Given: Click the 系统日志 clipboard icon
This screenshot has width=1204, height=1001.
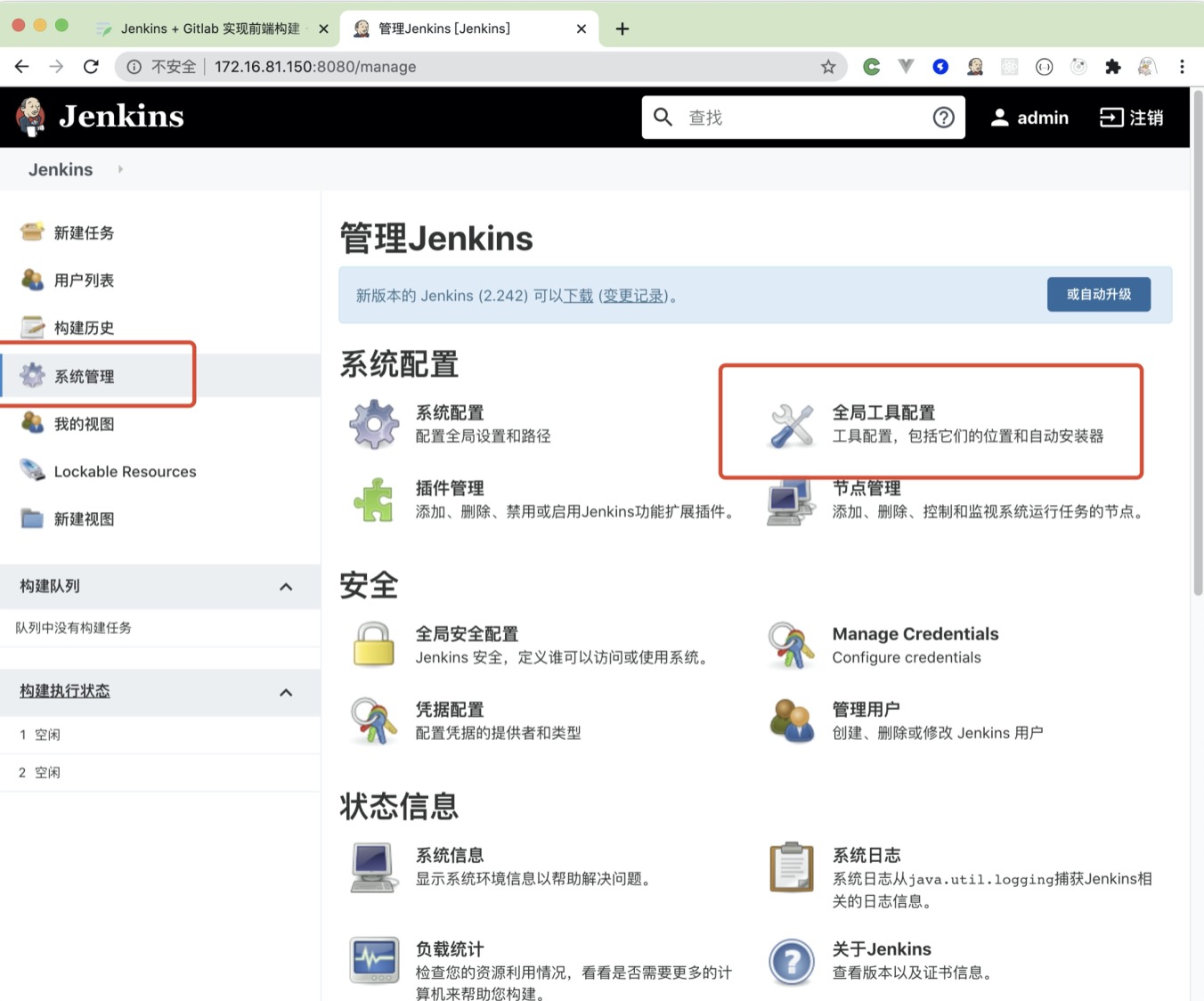Looking at the screenshot, I should (x=791, y=867).
